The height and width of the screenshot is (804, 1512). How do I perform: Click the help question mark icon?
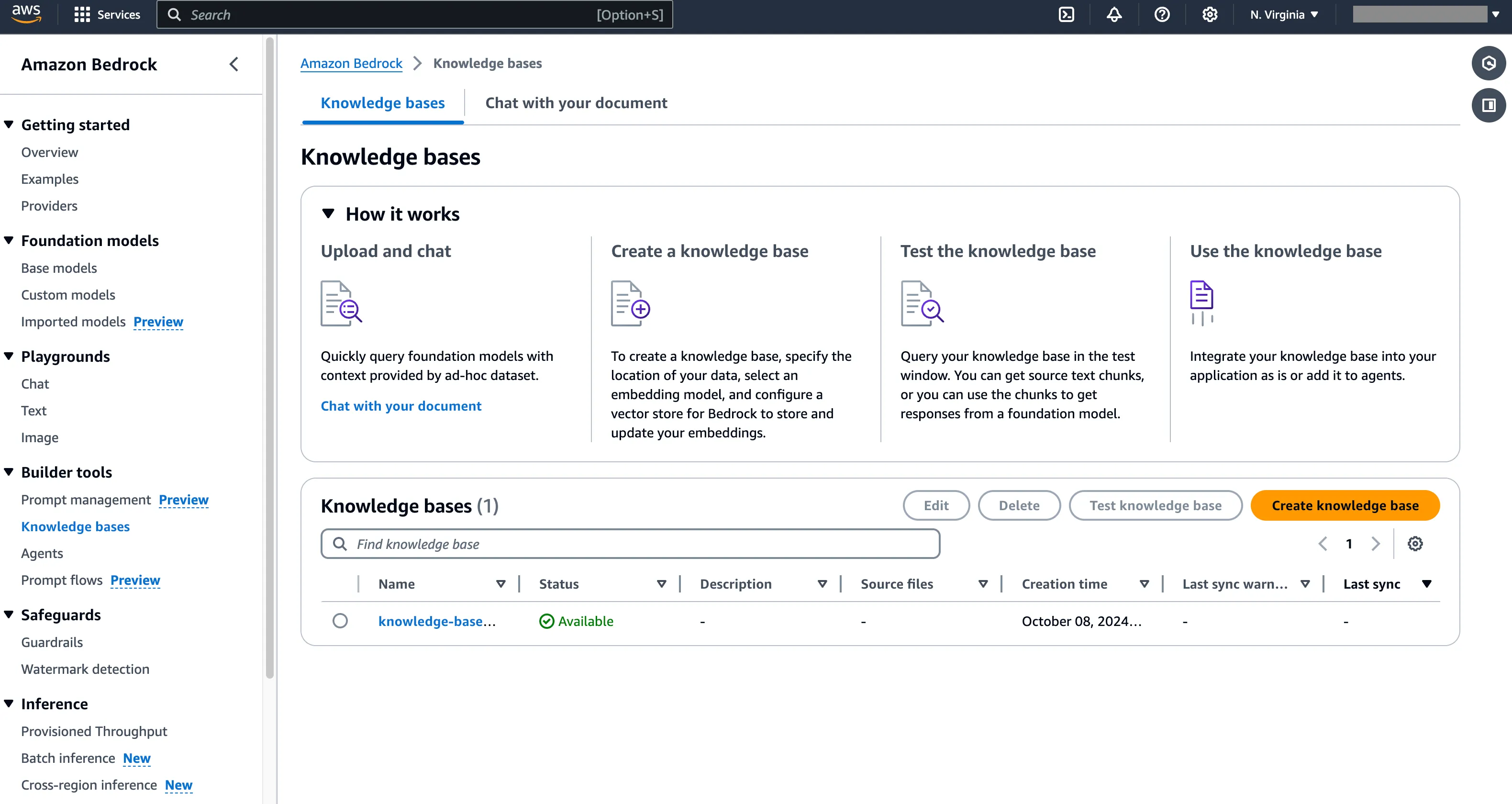pos(1162,15)
